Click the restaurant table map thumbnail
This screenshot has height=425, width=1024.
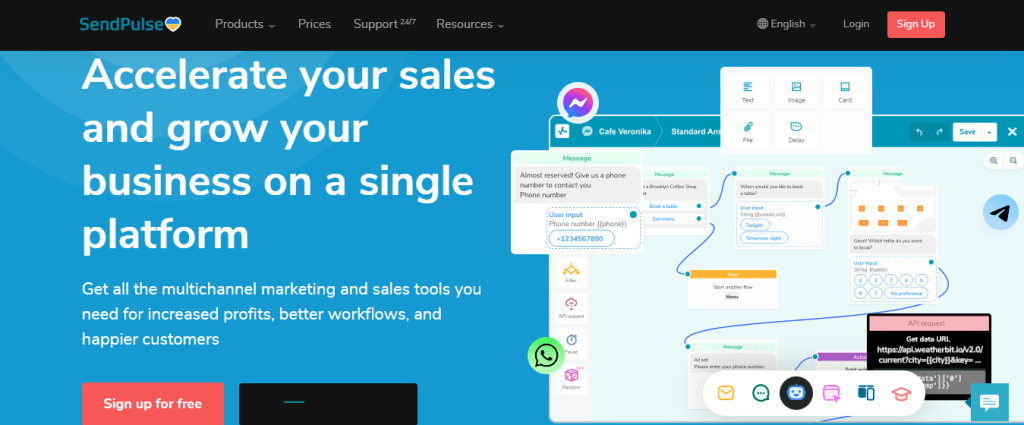[893, 206]
